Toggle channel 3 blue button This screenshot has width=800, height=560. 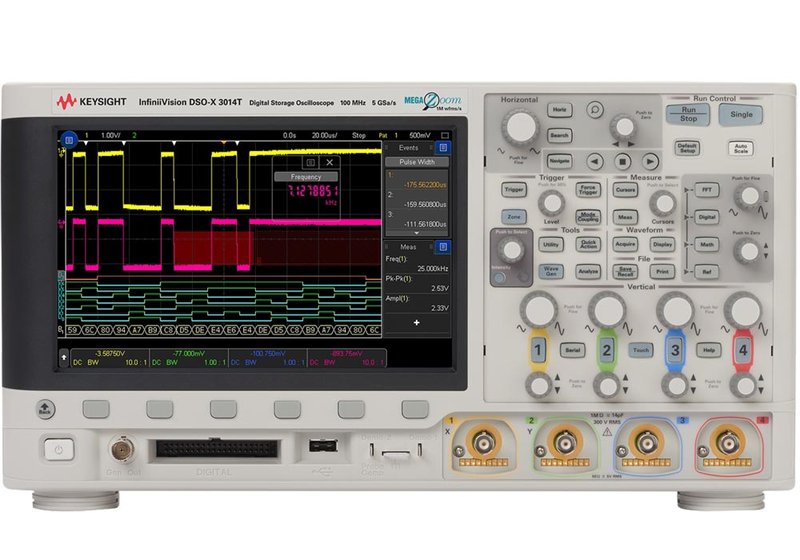674,350
